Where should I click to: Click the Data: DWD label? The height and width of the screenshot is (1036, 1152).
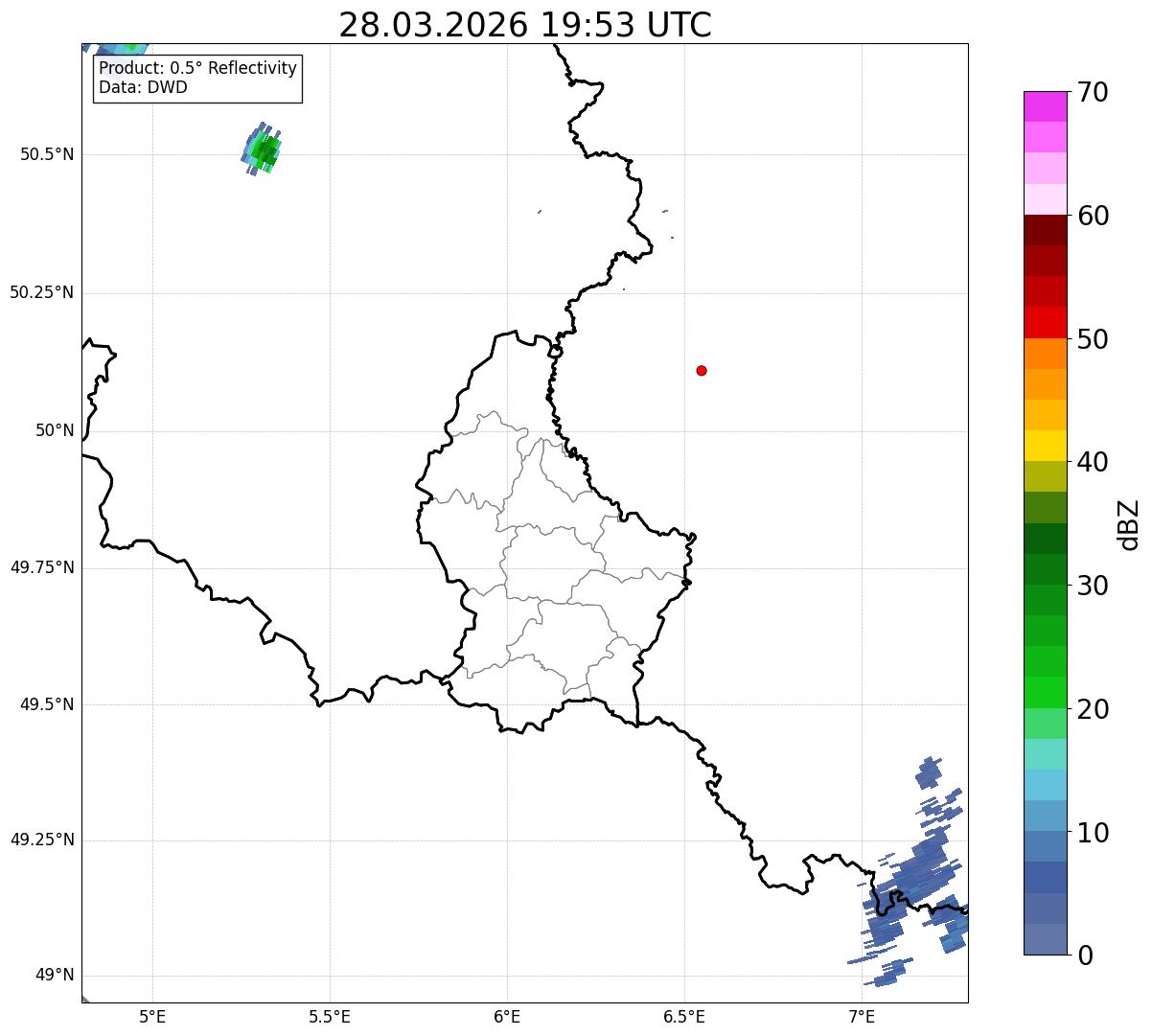[143, 88]
